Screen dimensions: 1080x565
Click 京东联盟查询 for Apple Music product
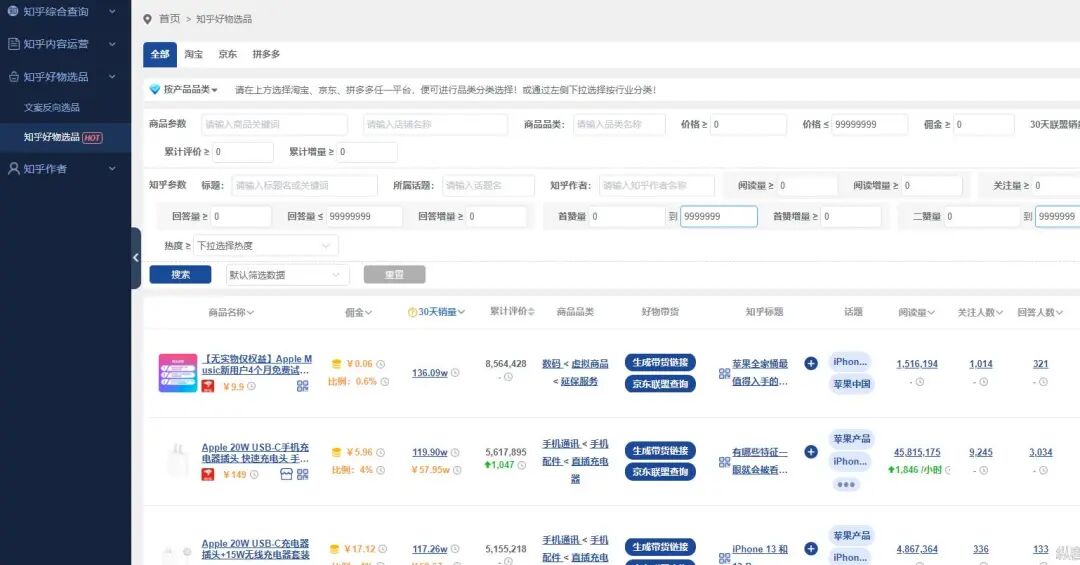click(x=660, y=384)
